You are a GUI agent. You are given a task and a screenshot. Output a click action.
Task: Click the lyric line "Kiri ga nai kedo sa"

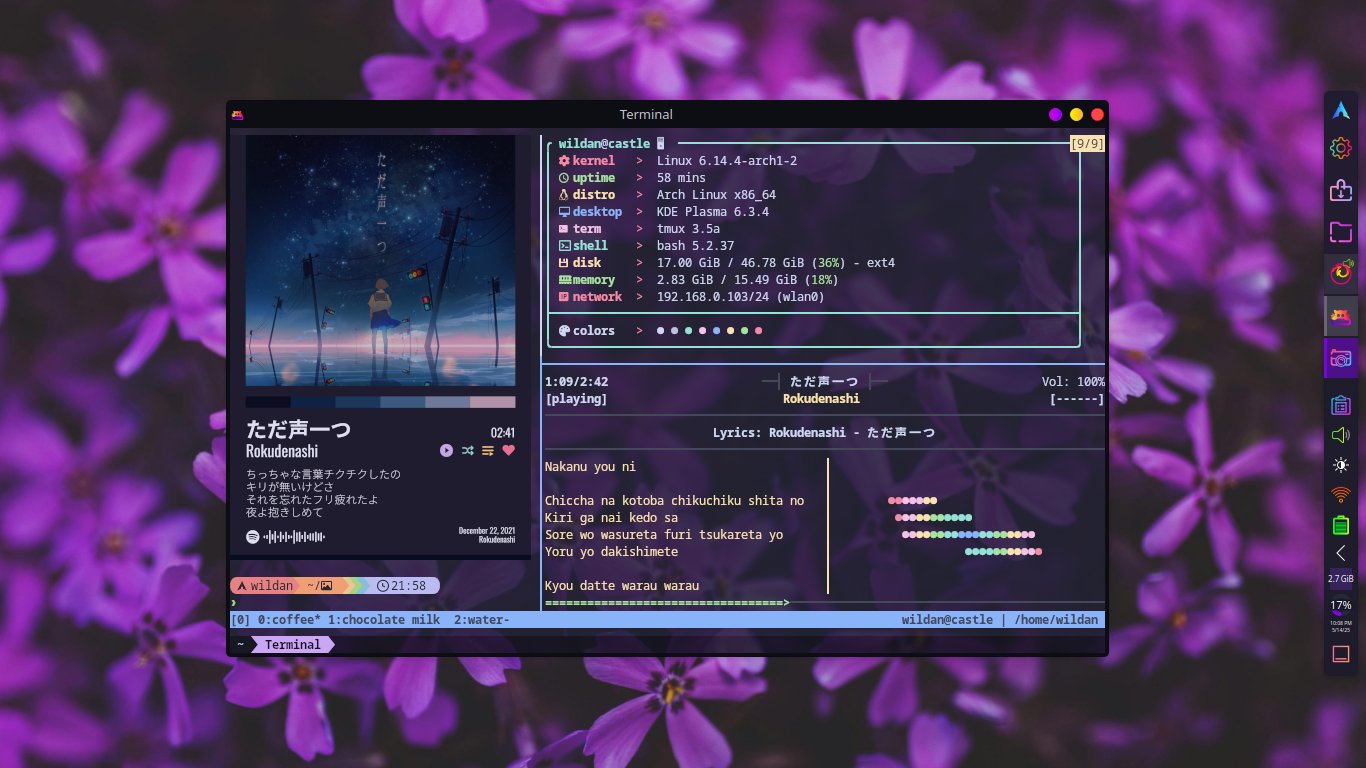click(611, 518)
